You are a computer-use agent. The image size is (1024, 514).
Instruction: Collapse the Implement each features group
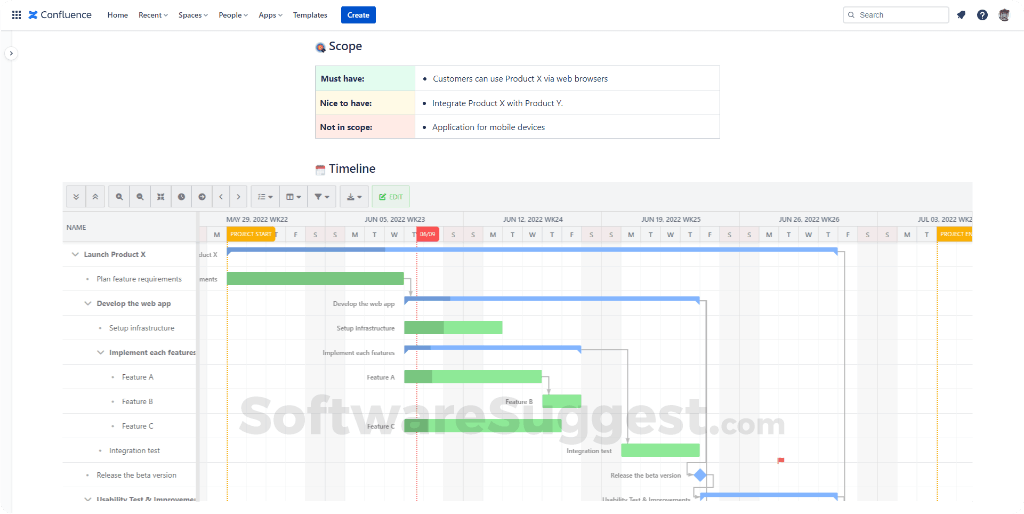[101, 353]
